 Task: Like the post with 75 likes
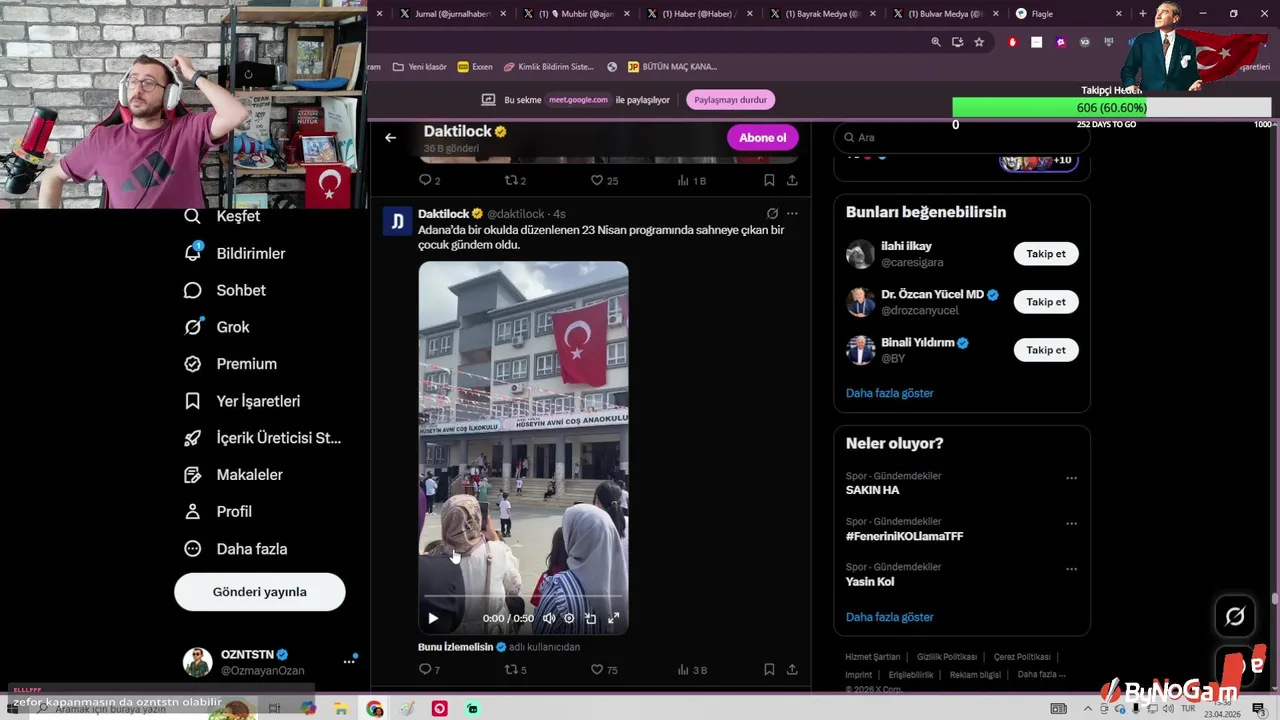[x=604, y=669]
